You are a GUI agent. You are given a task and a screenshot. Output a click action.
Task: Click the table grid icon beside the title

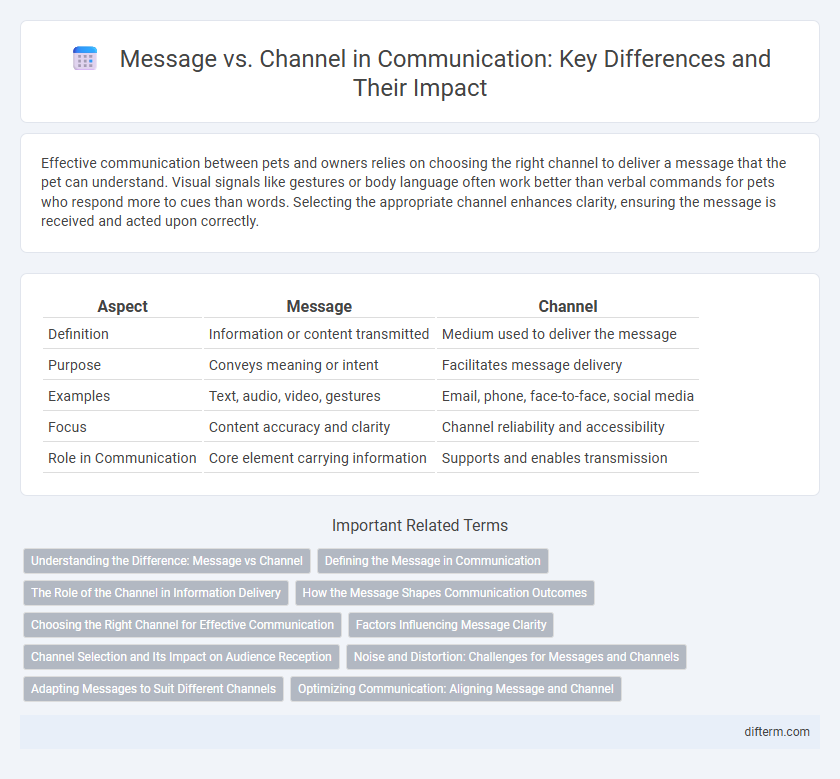point(85,58)
